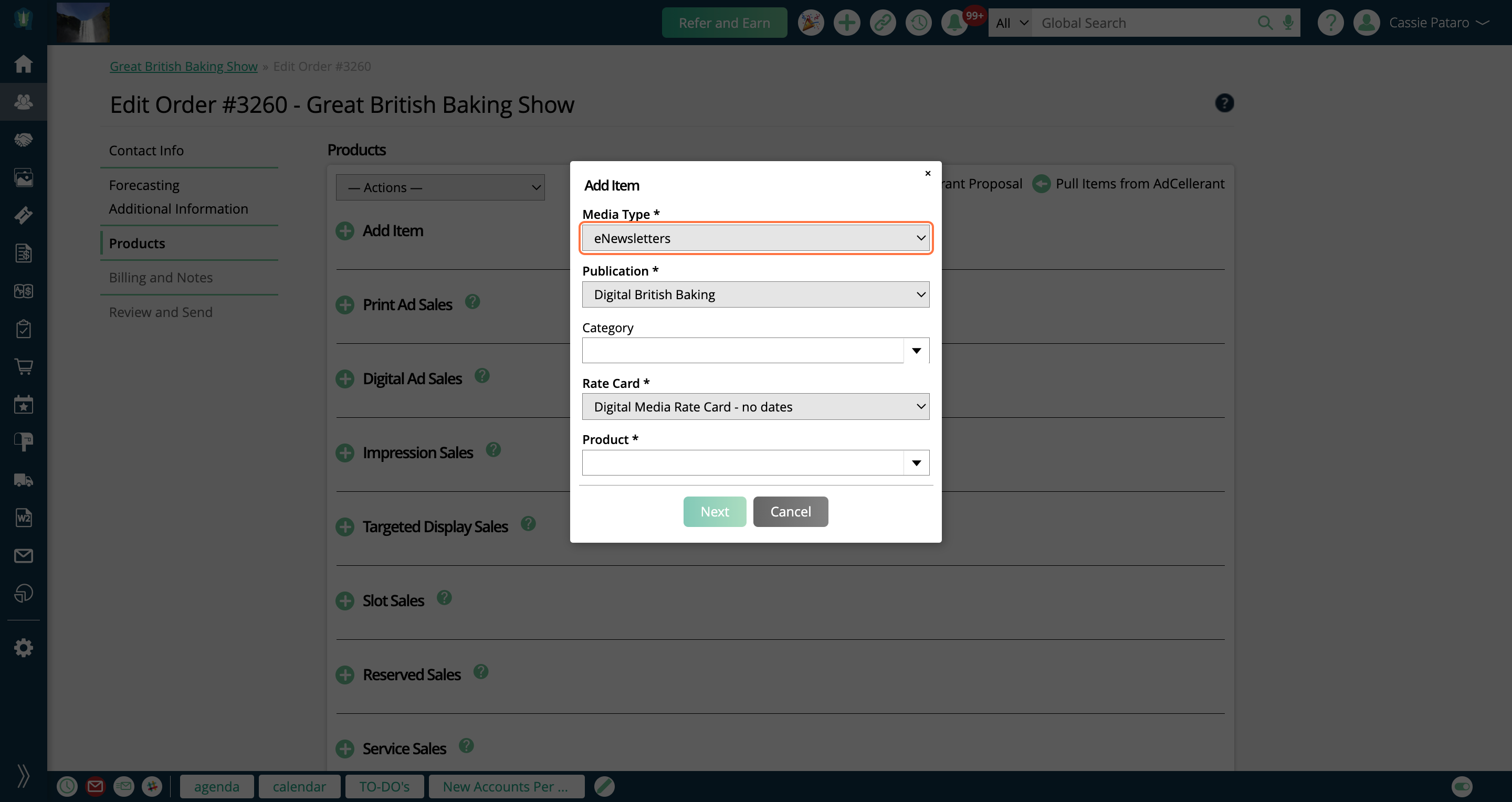Click the party popper icon in header
Viewport: 1512px width, 802px height.
pyautogui.click(x=811, y=23)
